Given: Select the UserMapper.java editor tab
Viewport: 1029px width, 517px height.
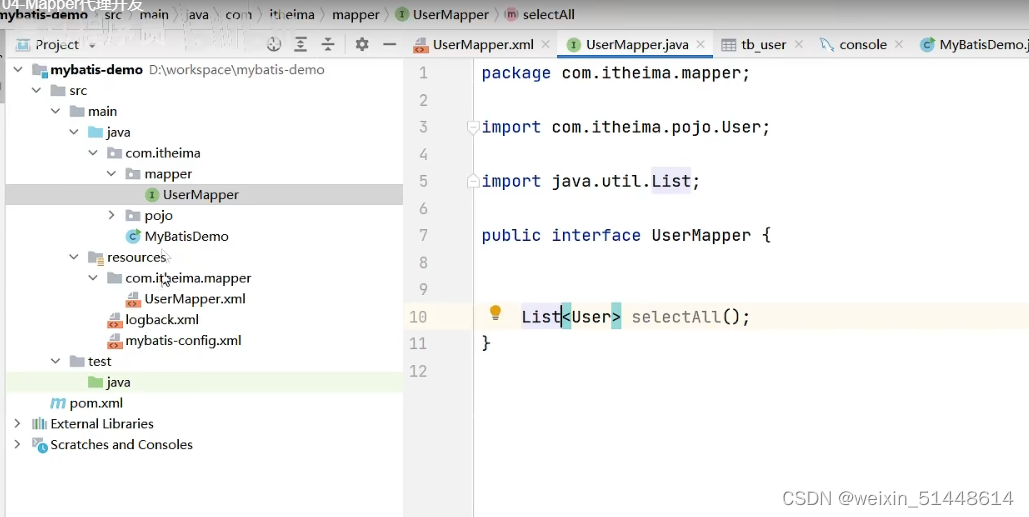Looking at the screenshot, I should tap(637, 45).
